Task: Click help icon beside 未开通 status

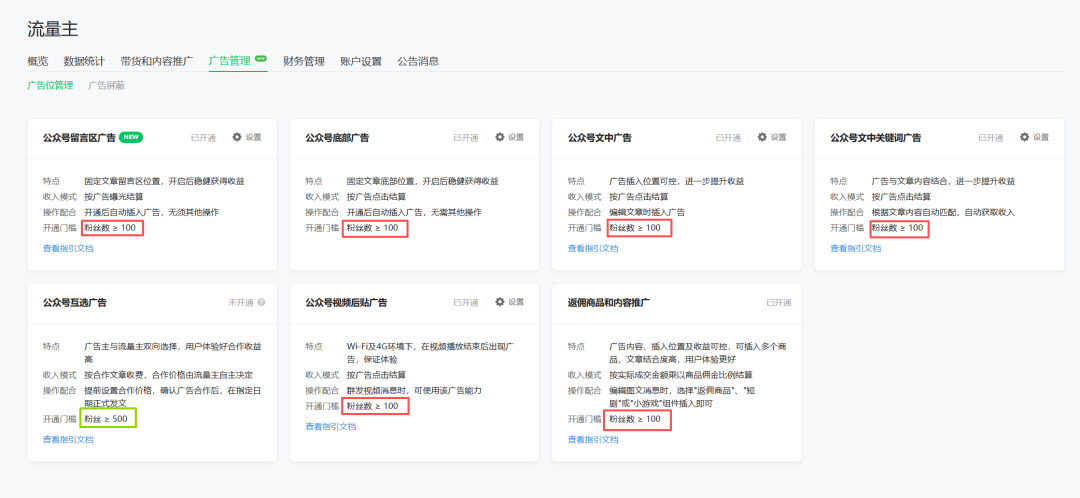Action: (261, 302)
